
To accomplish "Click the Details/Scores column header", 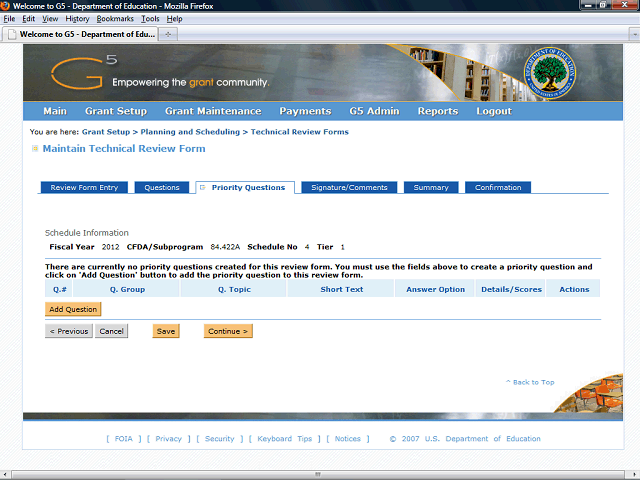I will (x=511, y=289).
